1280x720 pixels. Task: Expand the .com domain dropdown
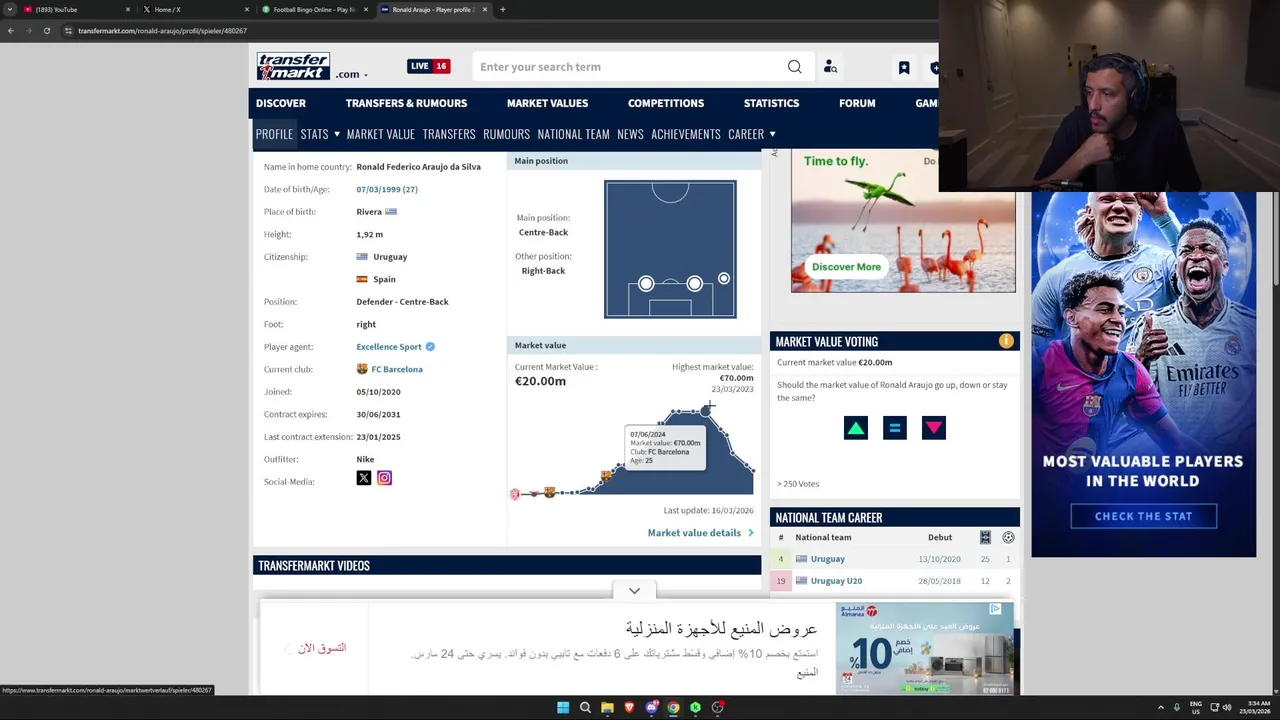point(352,74)
